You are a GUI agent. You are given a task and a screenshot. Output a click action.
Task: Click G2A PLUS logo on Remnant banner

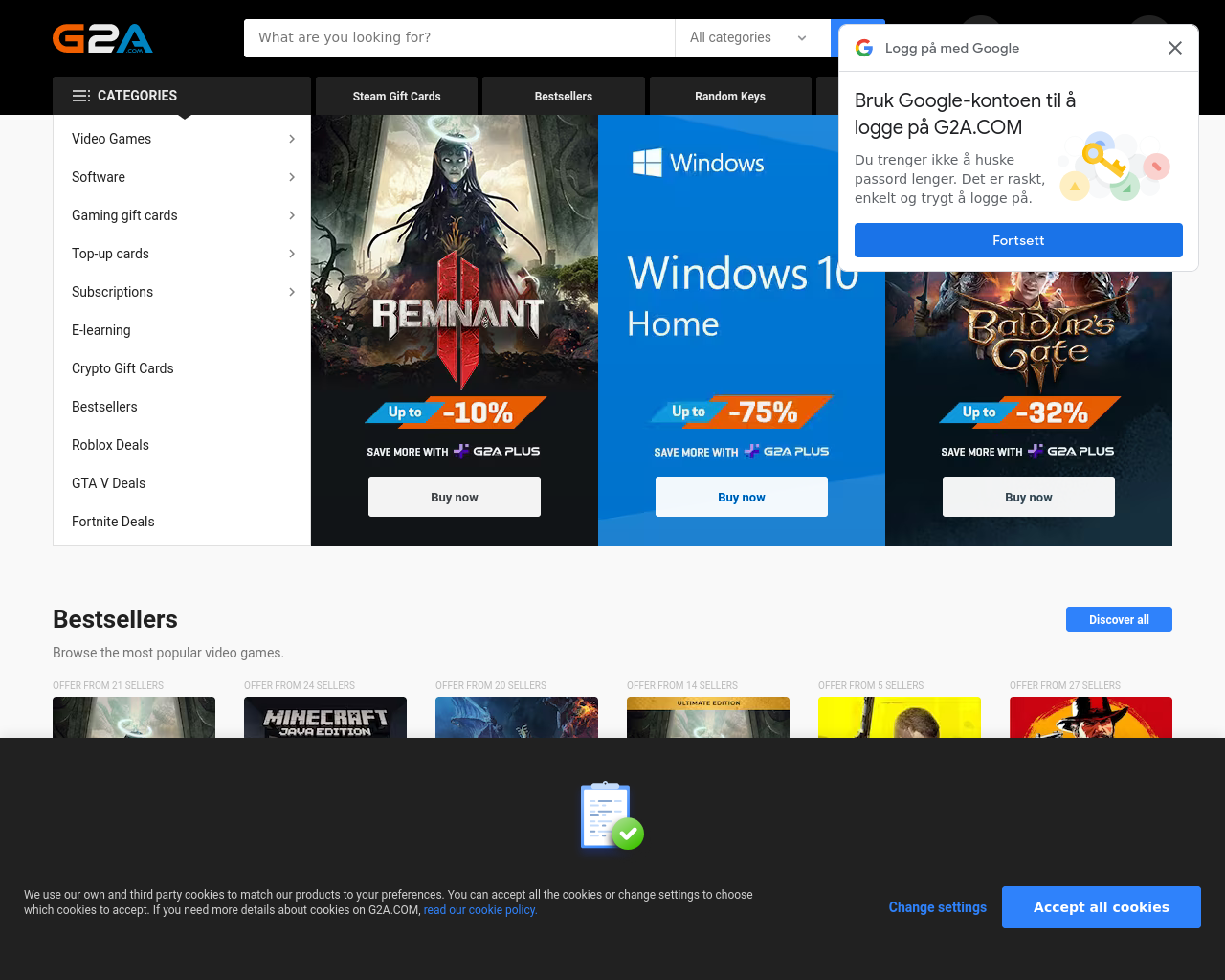[497, 451]
